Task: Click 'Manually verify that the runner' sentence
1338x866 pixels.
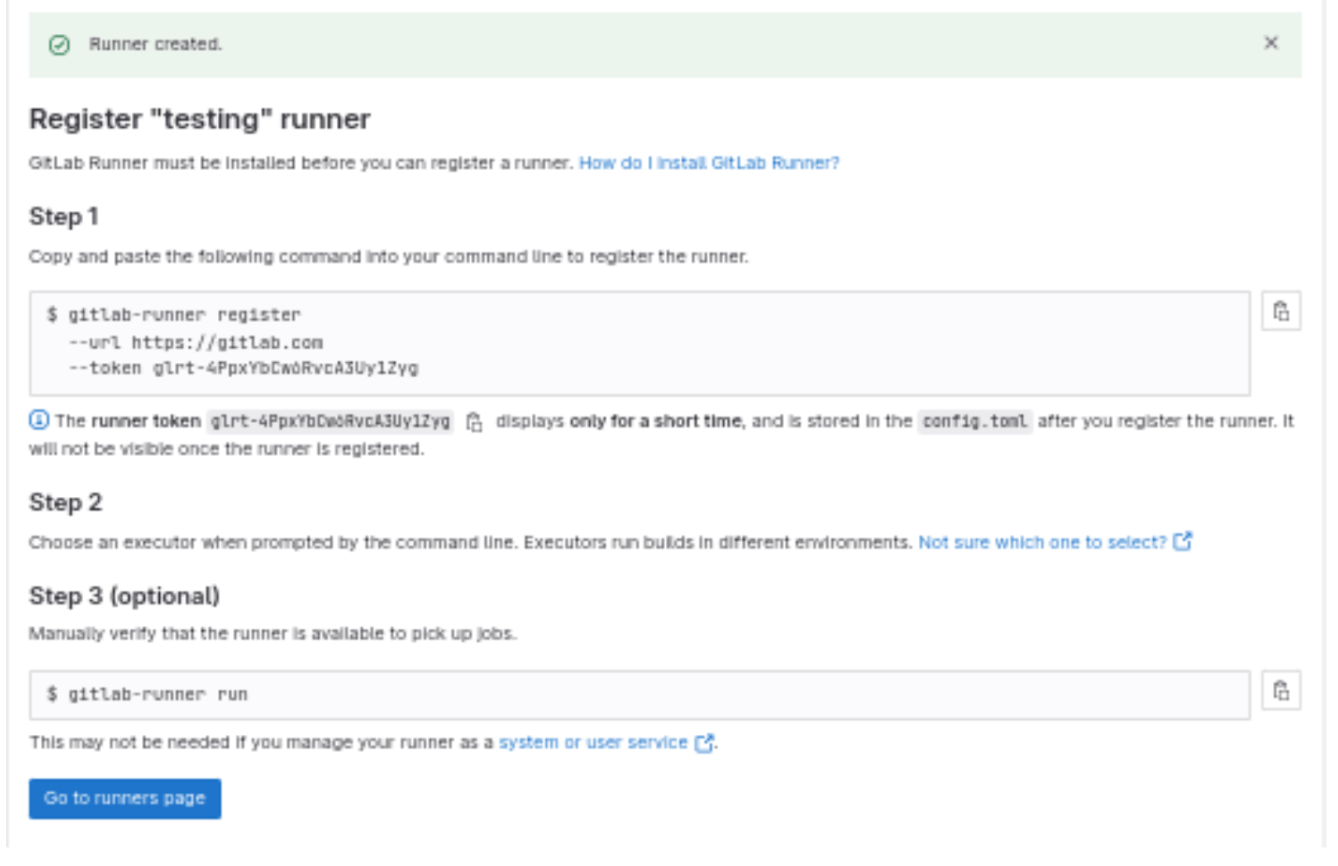Action: point(273,634)
